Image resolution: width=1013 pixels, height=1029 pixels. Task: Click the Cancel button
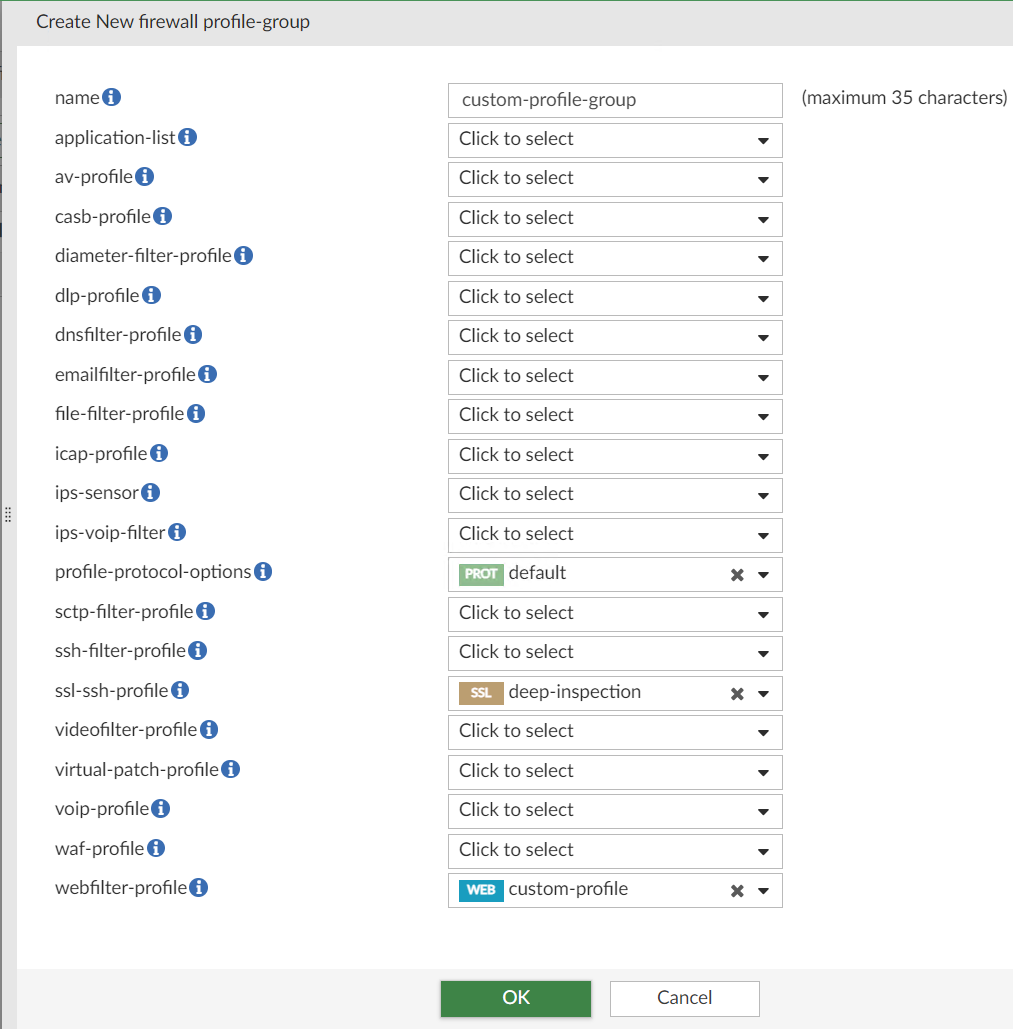[x=684, y=997]
